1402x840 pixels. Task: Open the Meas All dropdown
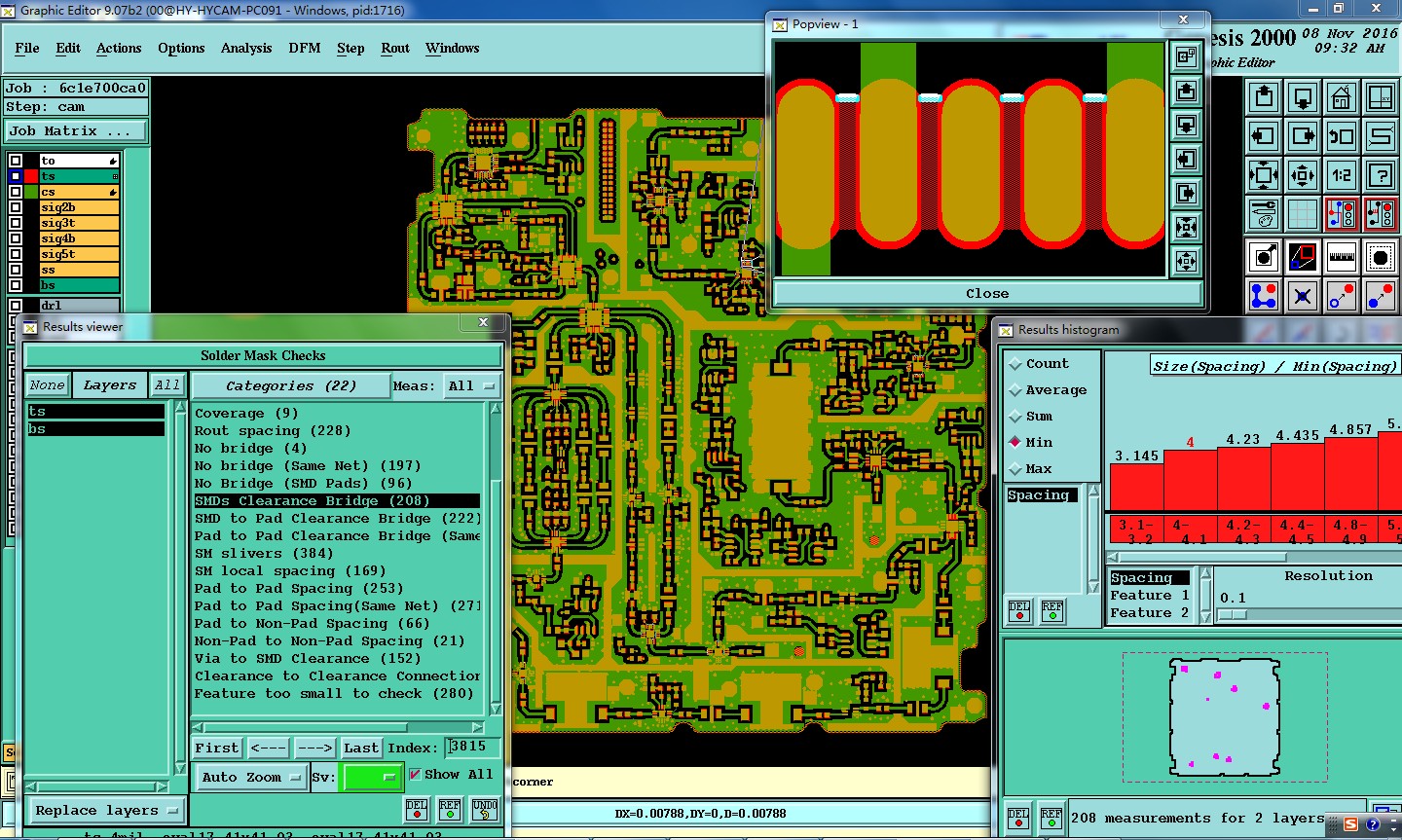click(x=472, y=385)
